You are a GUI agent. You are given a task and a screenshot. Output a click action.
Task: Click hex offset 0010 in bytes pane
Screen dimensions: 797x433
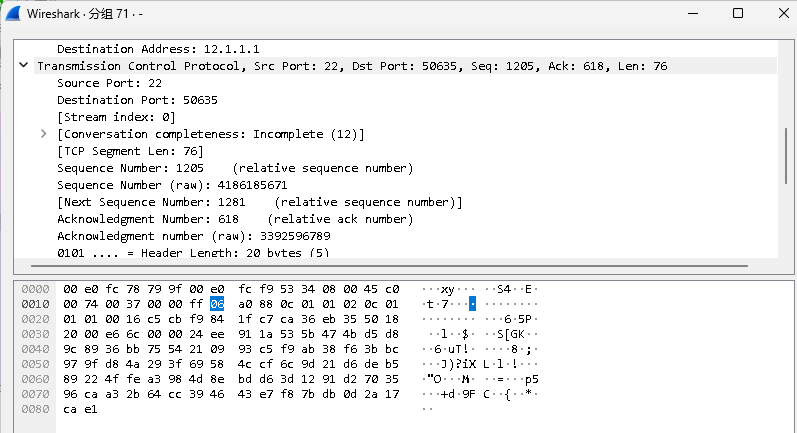pos(35,304)
